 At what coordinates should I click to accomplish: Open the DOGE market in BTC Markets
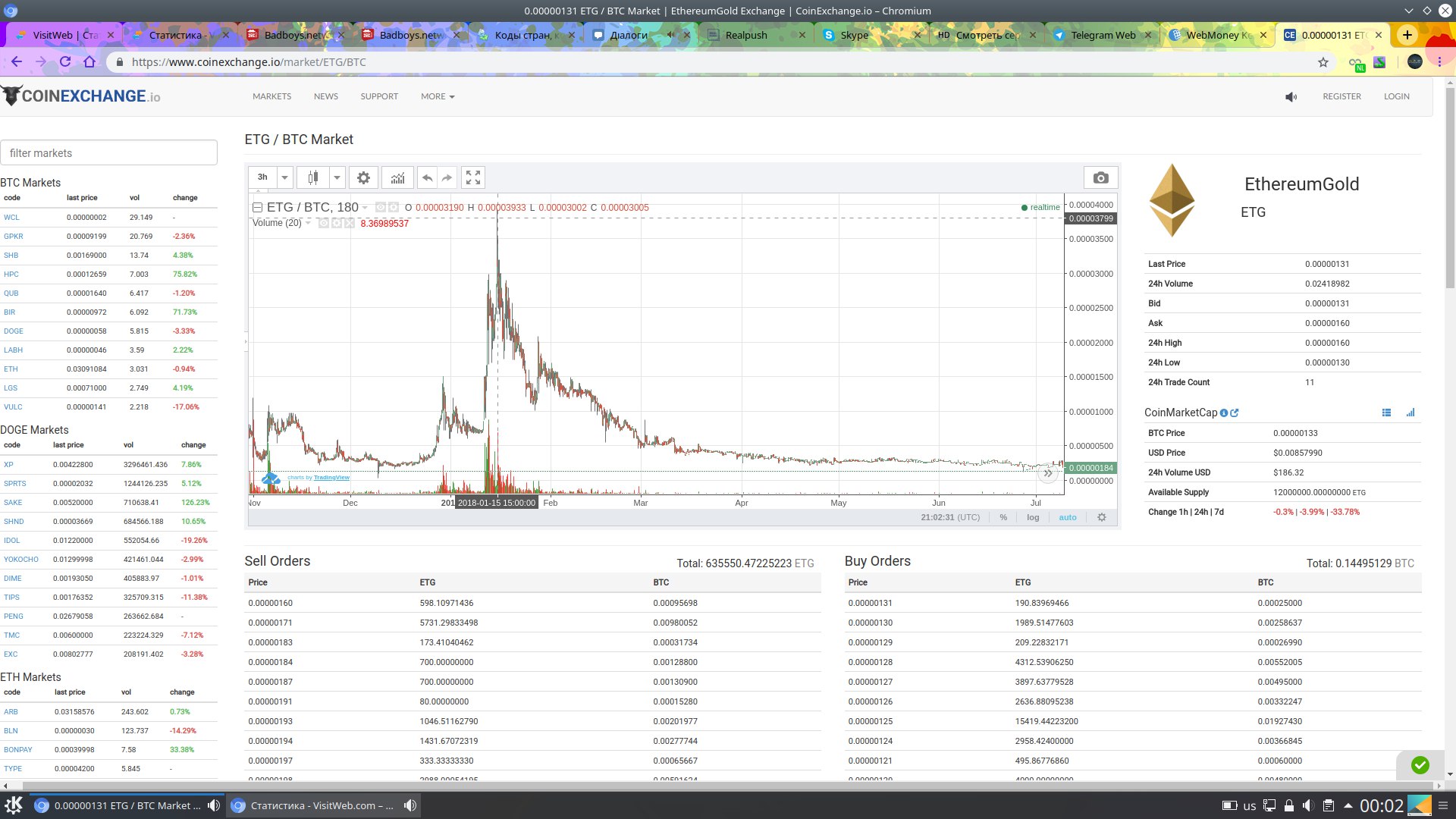[14, 331]
